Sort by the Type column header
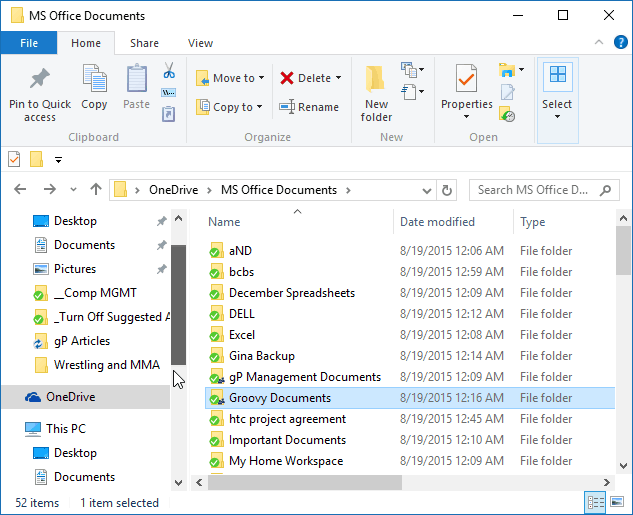 click(x=532, y=222)
